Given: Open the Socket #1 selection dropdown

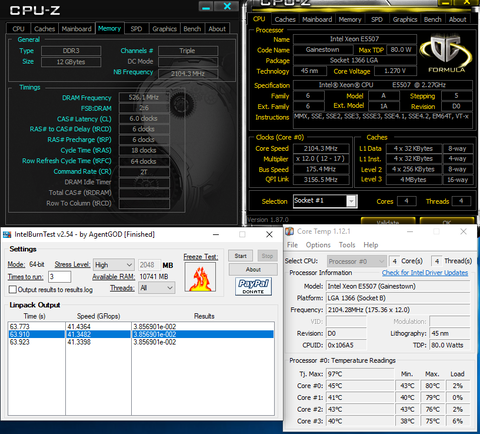Looking at the screenshot, I should pyautogui.click(x=325, y=201).
